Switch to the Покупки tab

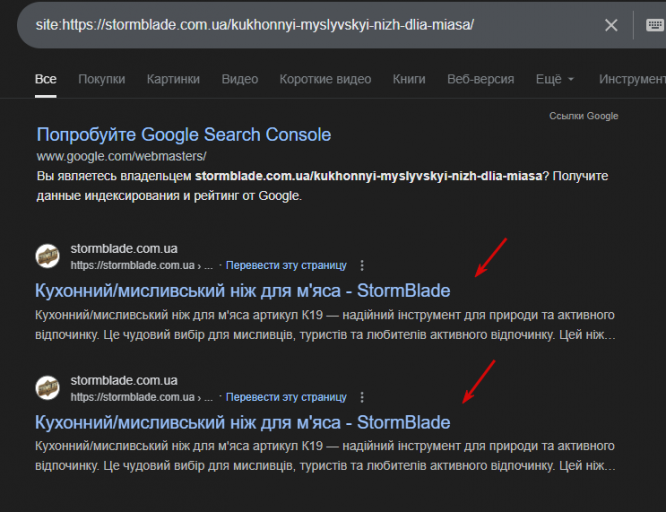102,79
